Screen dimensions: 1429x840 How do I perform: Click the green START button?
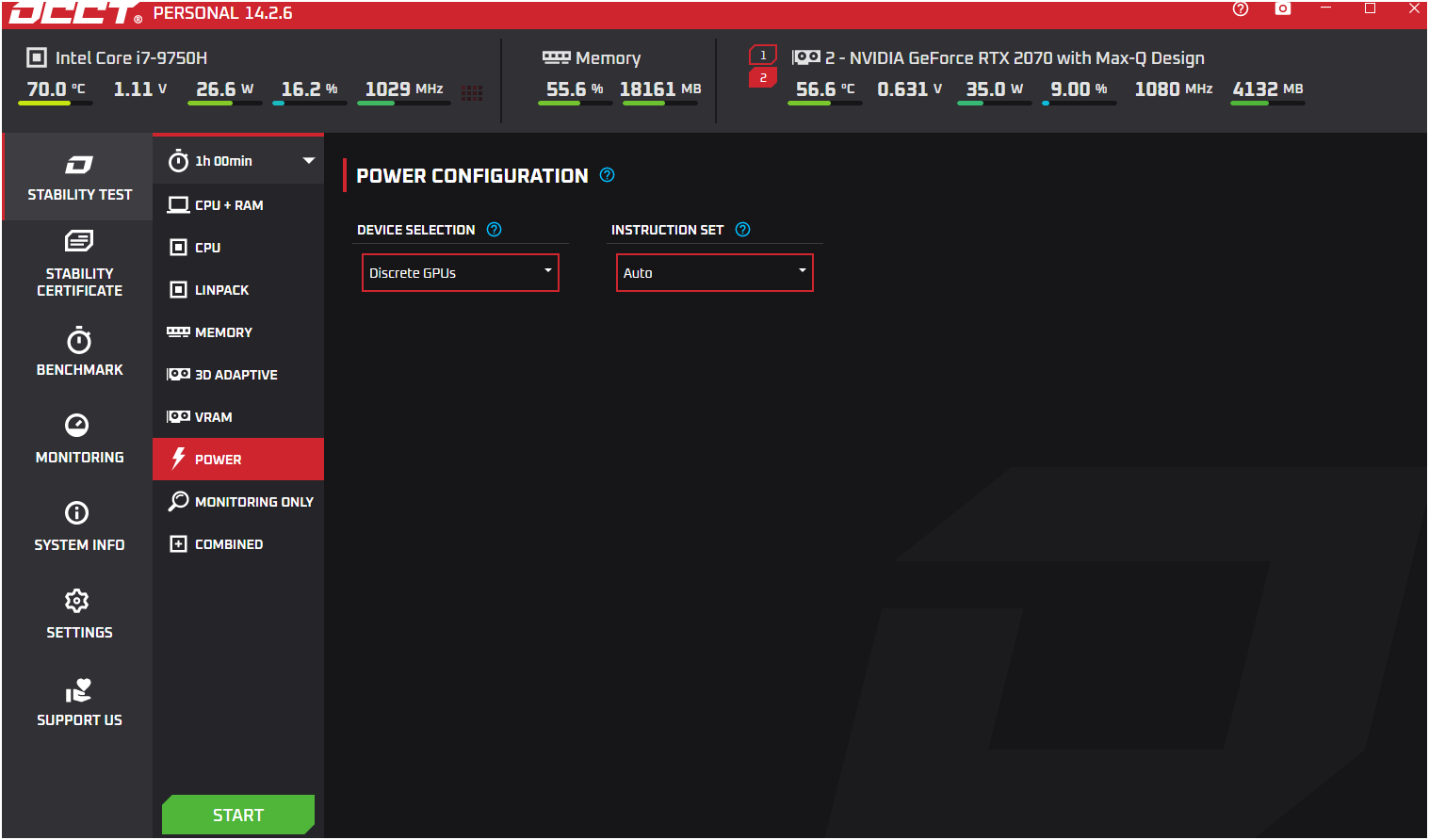click(238, 815)
